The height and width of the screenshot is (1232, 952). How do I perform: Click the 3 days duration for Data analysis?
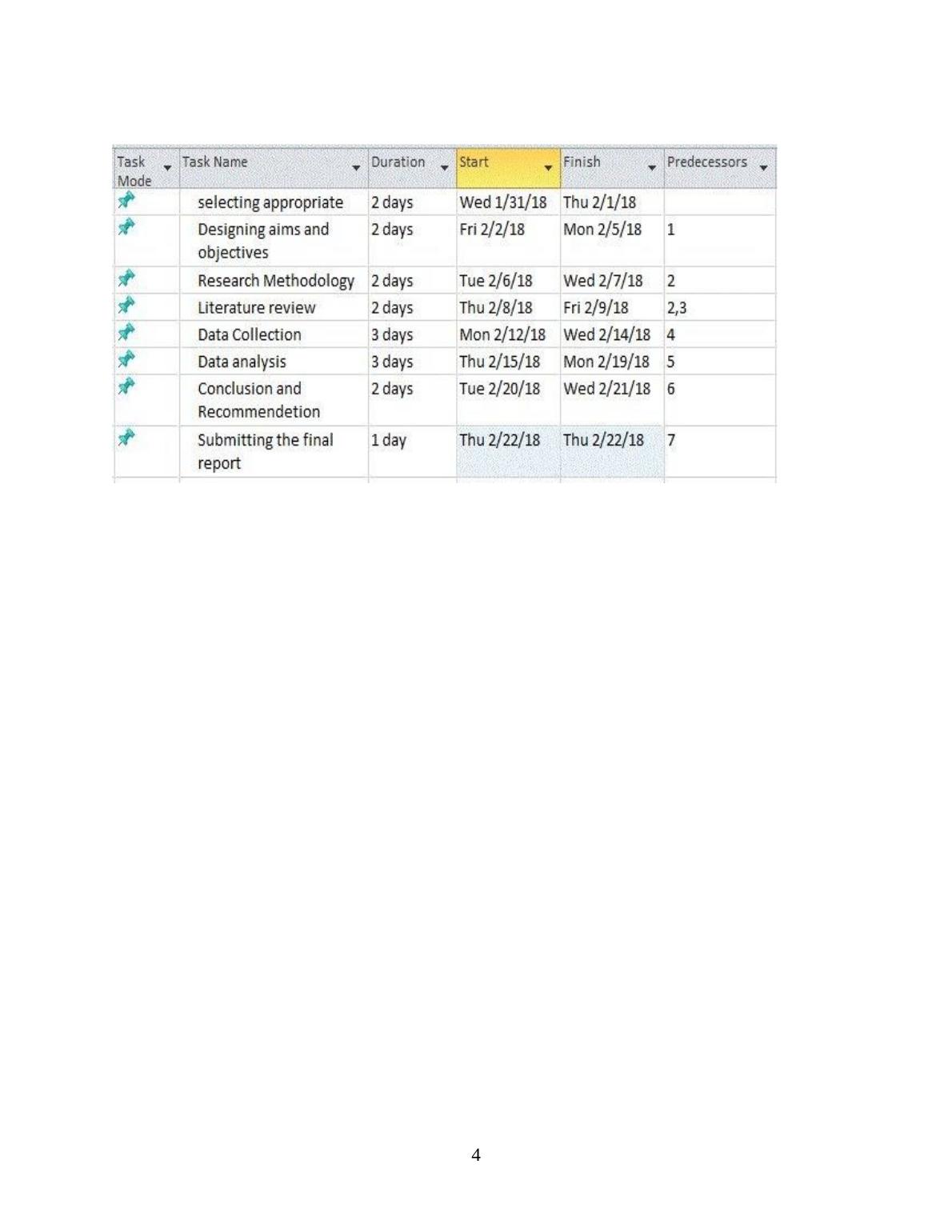(392, 362)
